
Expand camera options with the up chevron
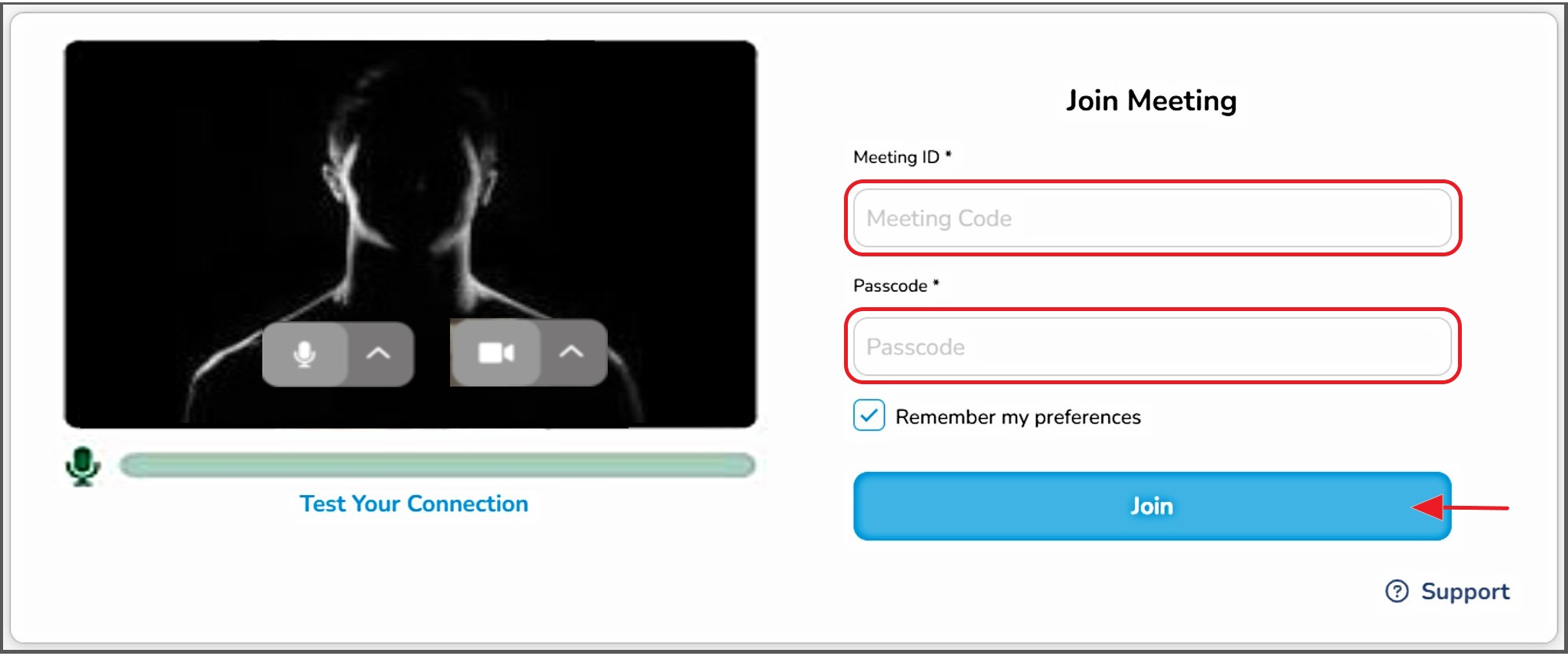click(572, 353)
